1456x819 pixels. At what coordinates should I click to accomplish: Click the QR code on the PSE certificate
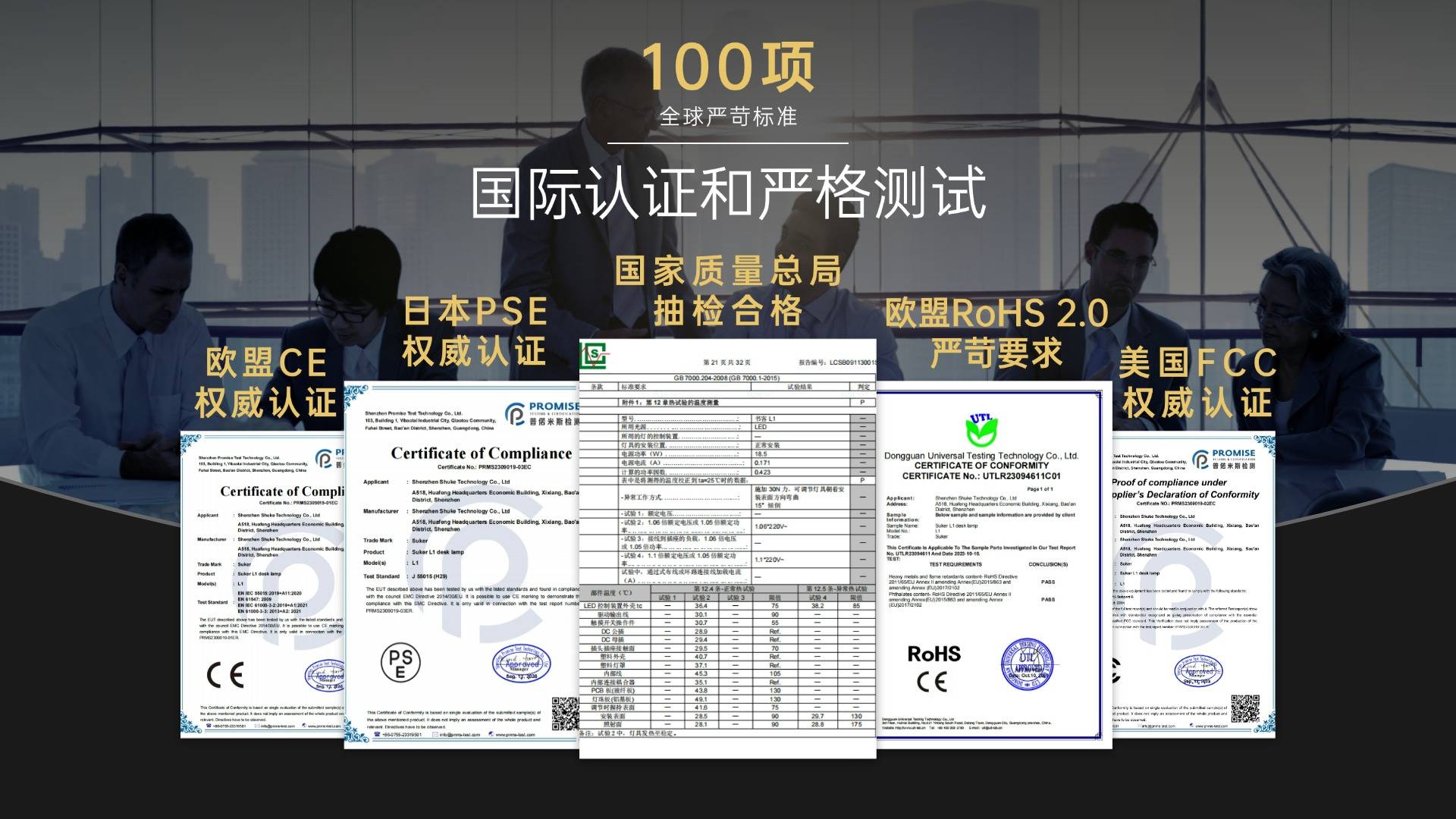click(x=566, y=714)
